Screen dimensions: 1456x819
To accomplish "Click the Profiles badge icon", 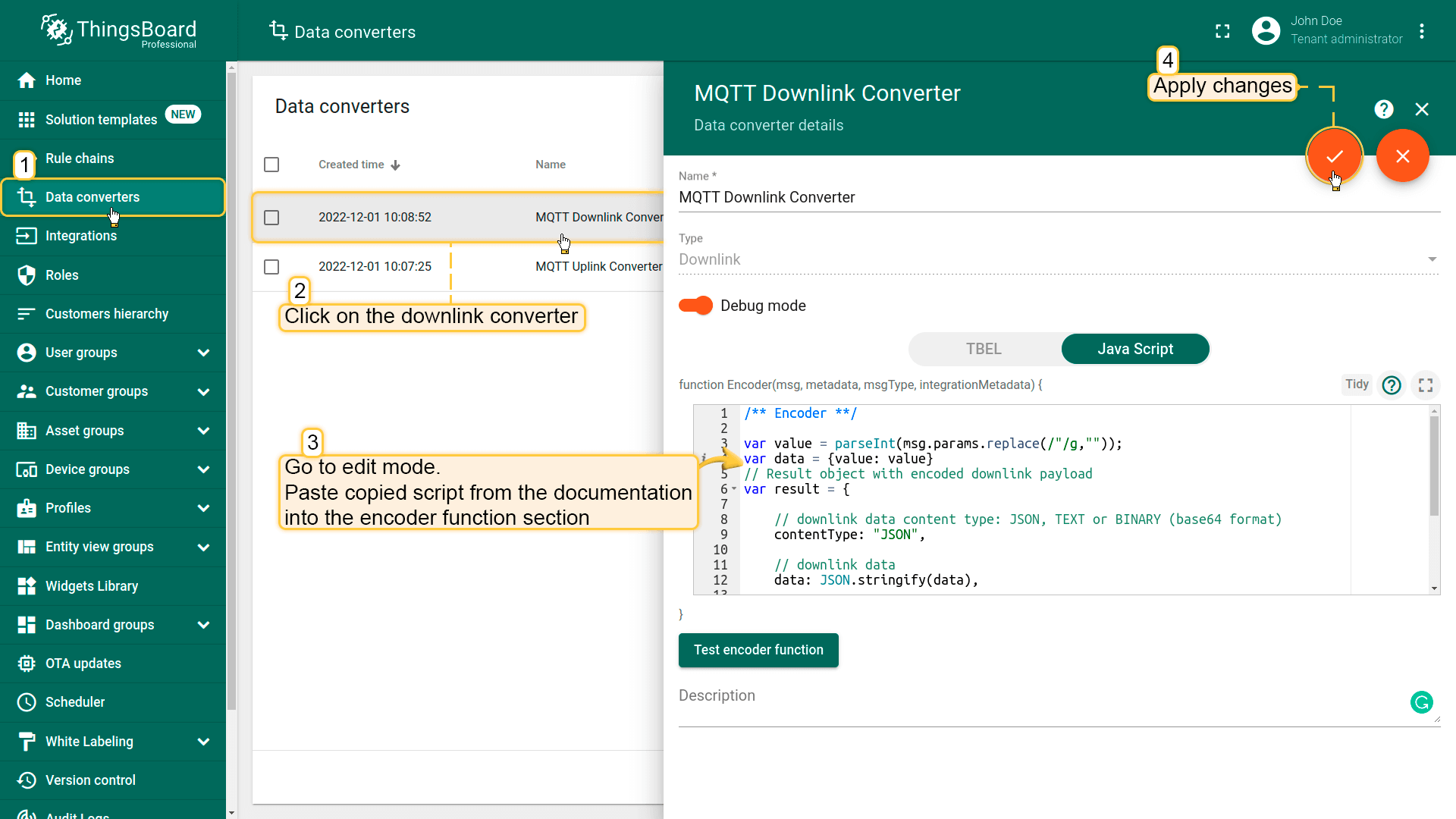I will coord(27,508).
